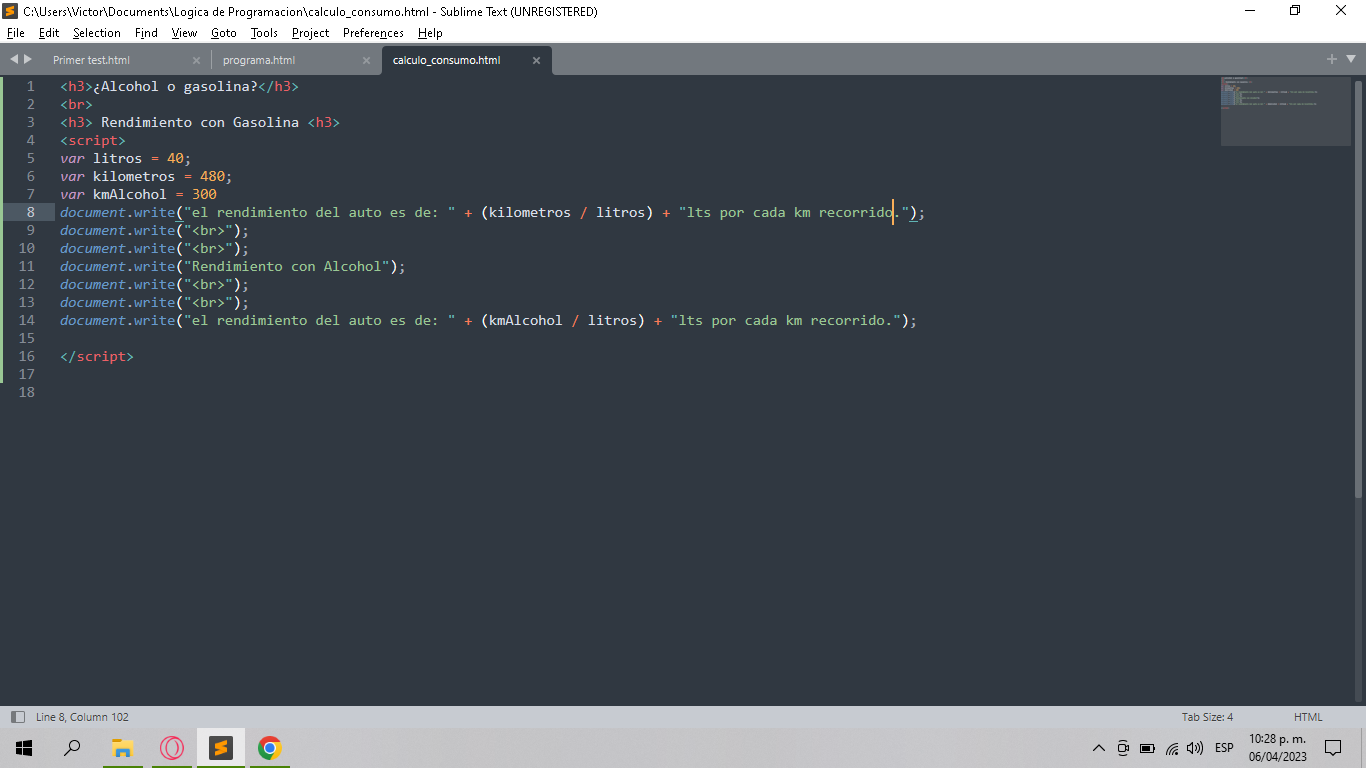1366x768 pixels.
Task: Open the Help menu
Action: 430,33
